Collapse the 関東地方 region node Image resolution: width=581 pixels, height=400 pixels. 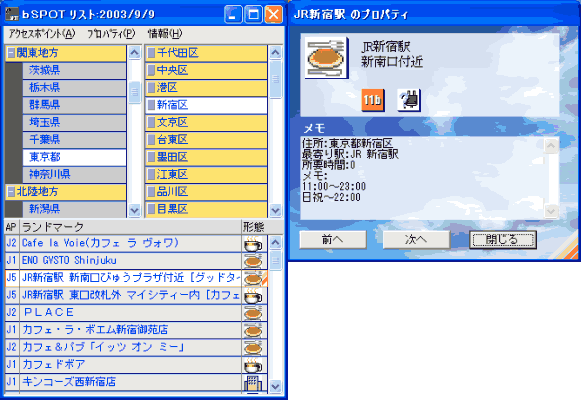(x=11, y=53)
